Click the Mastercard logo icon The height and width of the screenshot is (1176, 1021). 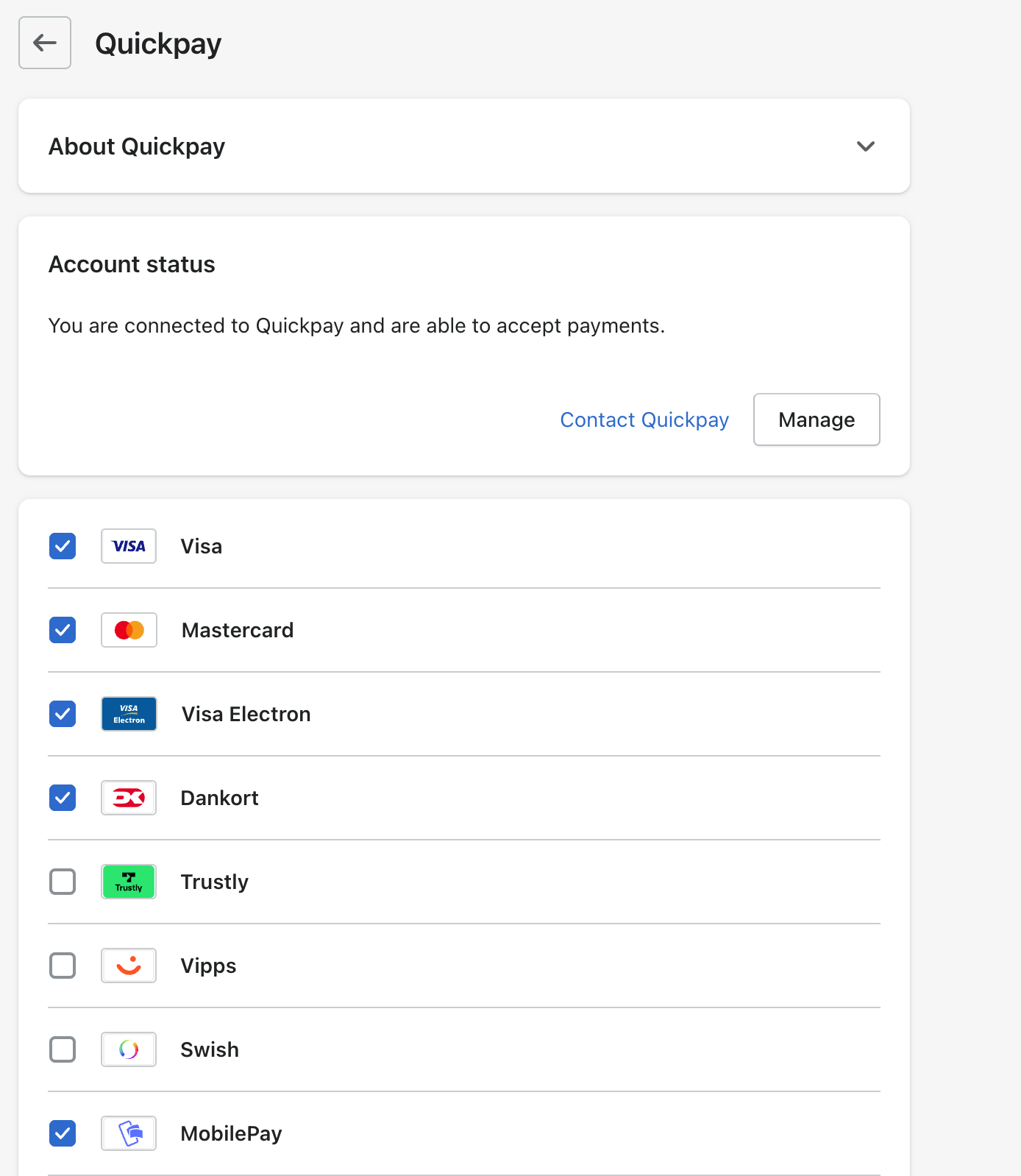129,630
